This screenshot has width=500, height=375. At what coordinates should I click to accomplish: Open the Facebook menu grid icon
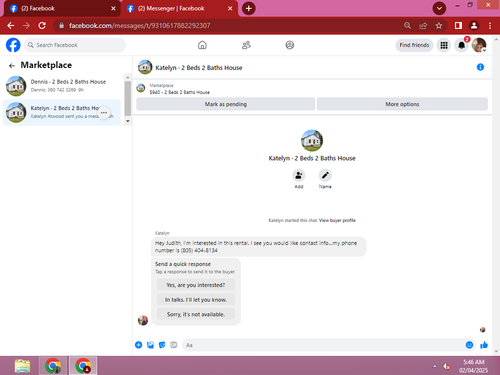[x=444, y=45]
